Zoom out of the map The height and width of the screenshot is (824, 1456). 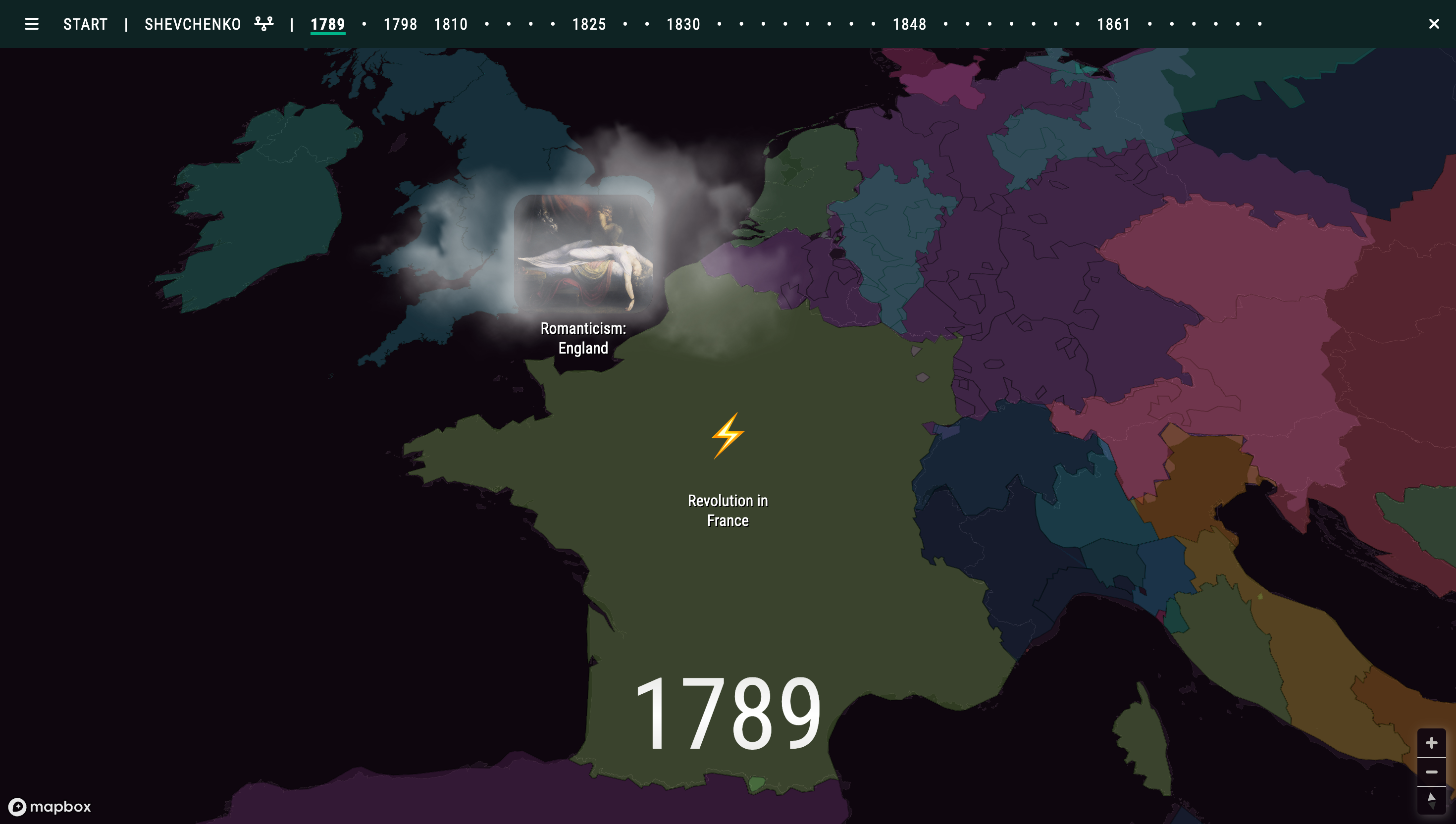1431,772
